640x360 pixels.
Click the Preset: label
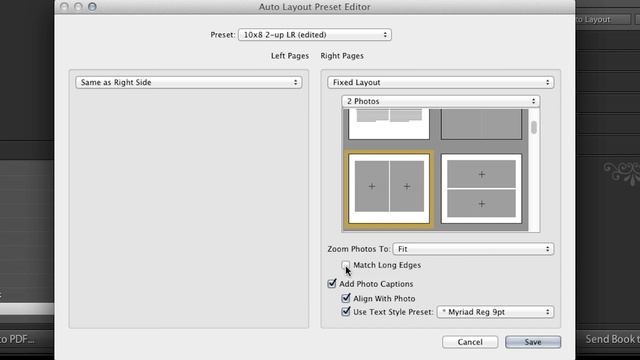222,35
